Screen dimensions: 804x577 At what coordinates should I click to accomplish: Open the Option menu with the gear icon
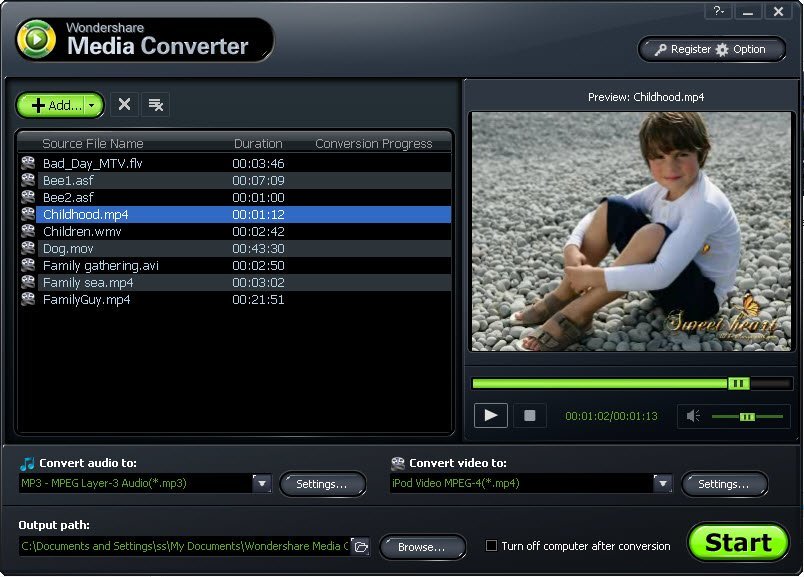click(x=741, y=49)
